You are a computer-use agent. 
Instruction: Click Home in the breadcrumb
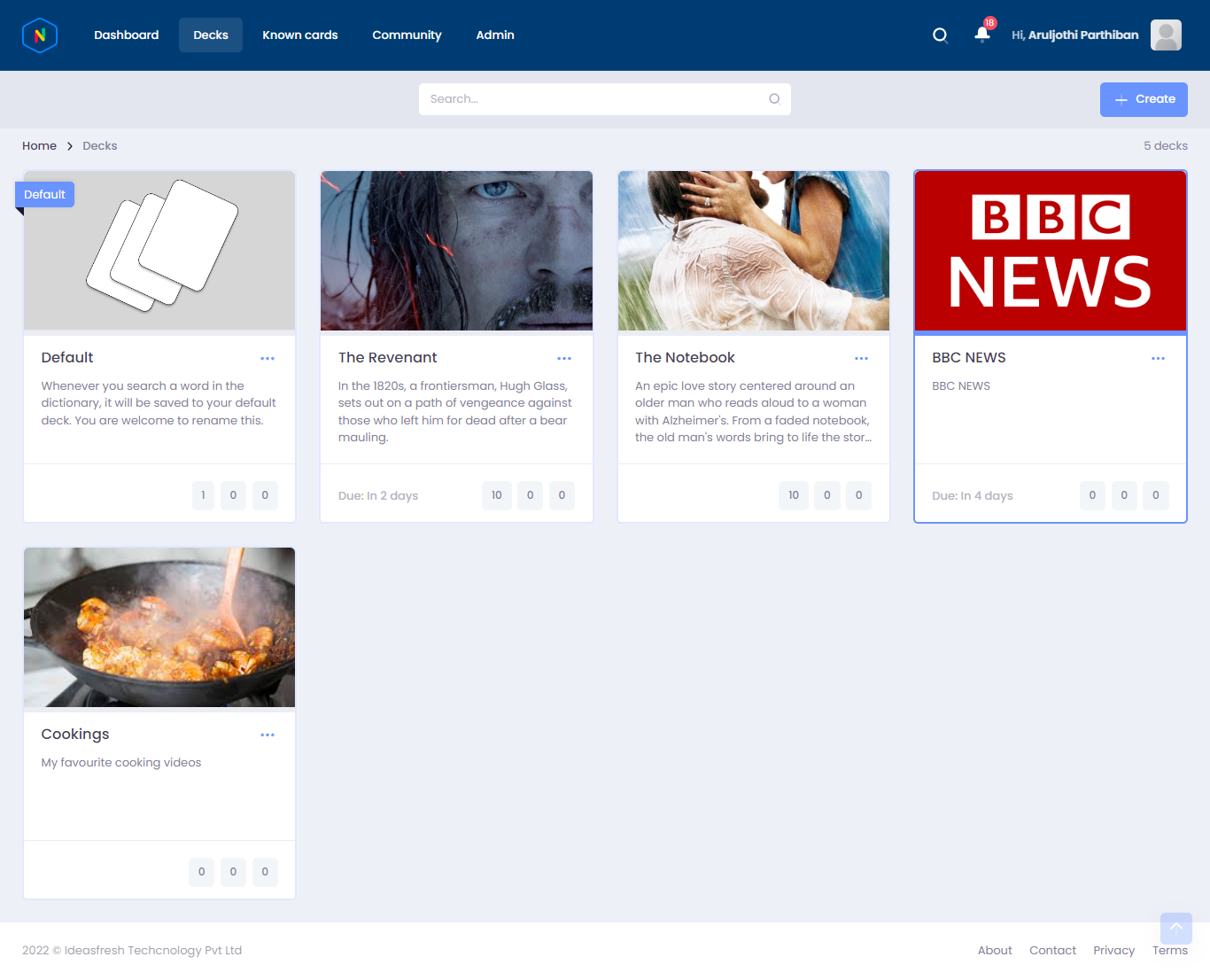coord(39,146)
